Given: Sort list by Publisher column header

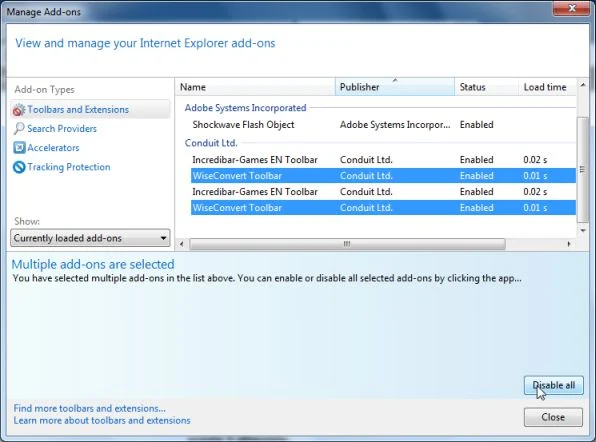Looking at the screenshot, I should click(395, 87).
